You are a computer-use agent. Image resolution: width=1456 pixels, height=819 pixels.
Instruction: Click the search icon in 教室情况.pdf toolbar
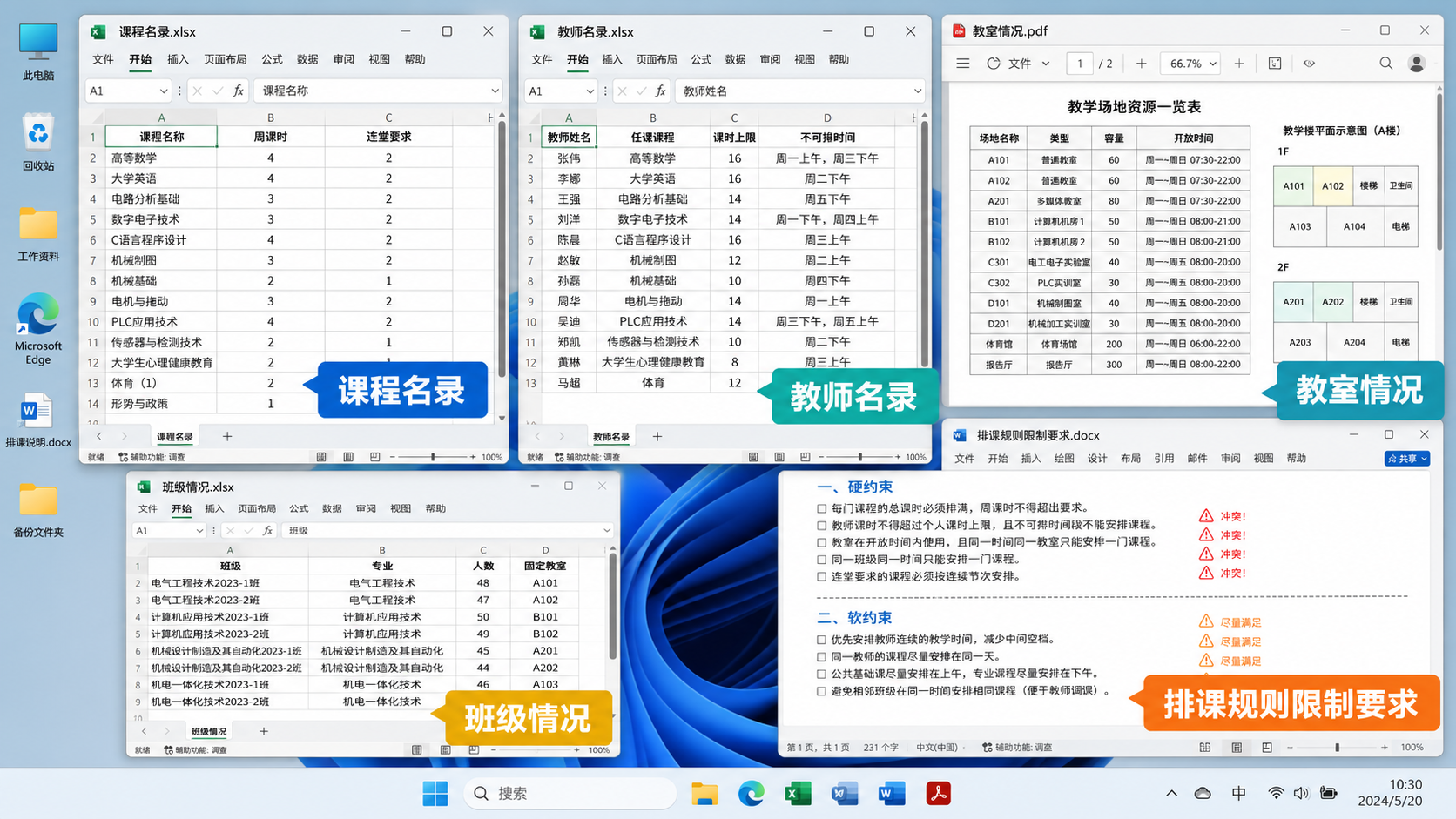pyautogui.click(x=1385, y=64)
